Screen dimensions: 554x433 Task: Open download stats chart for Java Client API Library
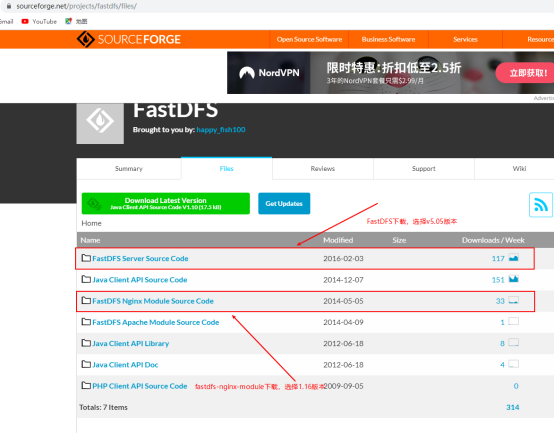pos(513,343)
